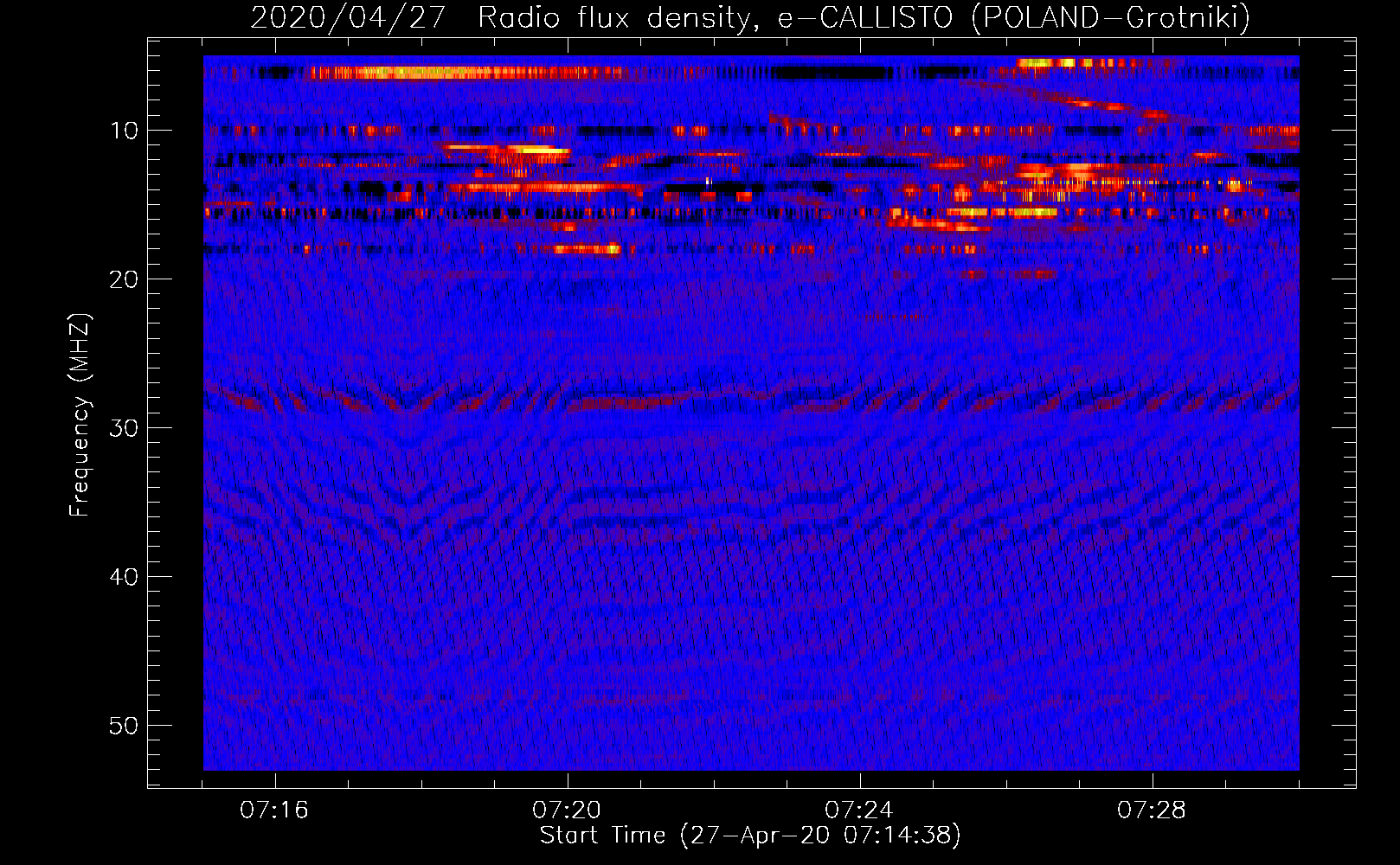
Task: Click the 20 MHz frequency tick label
Action: 125,279
